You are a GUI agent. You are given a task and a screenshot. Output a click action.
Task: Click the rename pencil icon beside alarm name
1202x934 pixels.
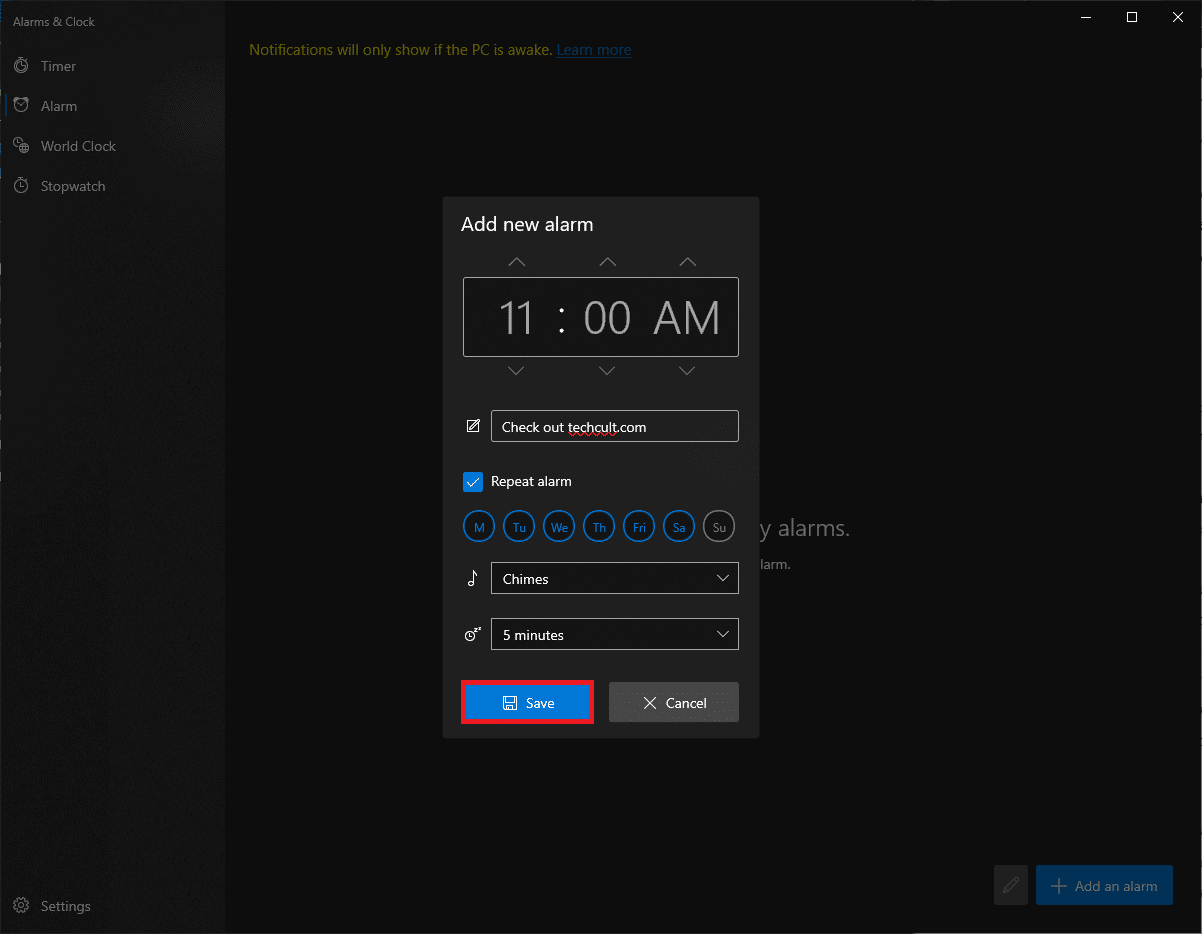point(472,425)
